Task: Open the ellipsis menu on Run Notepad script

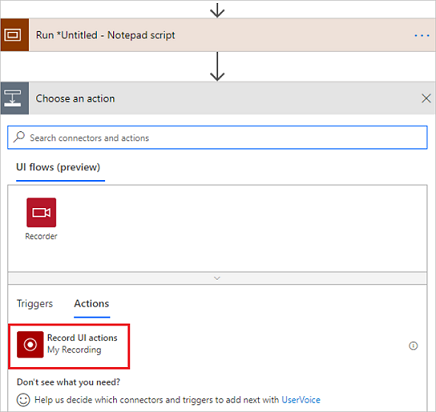Action: coord(422,35)
